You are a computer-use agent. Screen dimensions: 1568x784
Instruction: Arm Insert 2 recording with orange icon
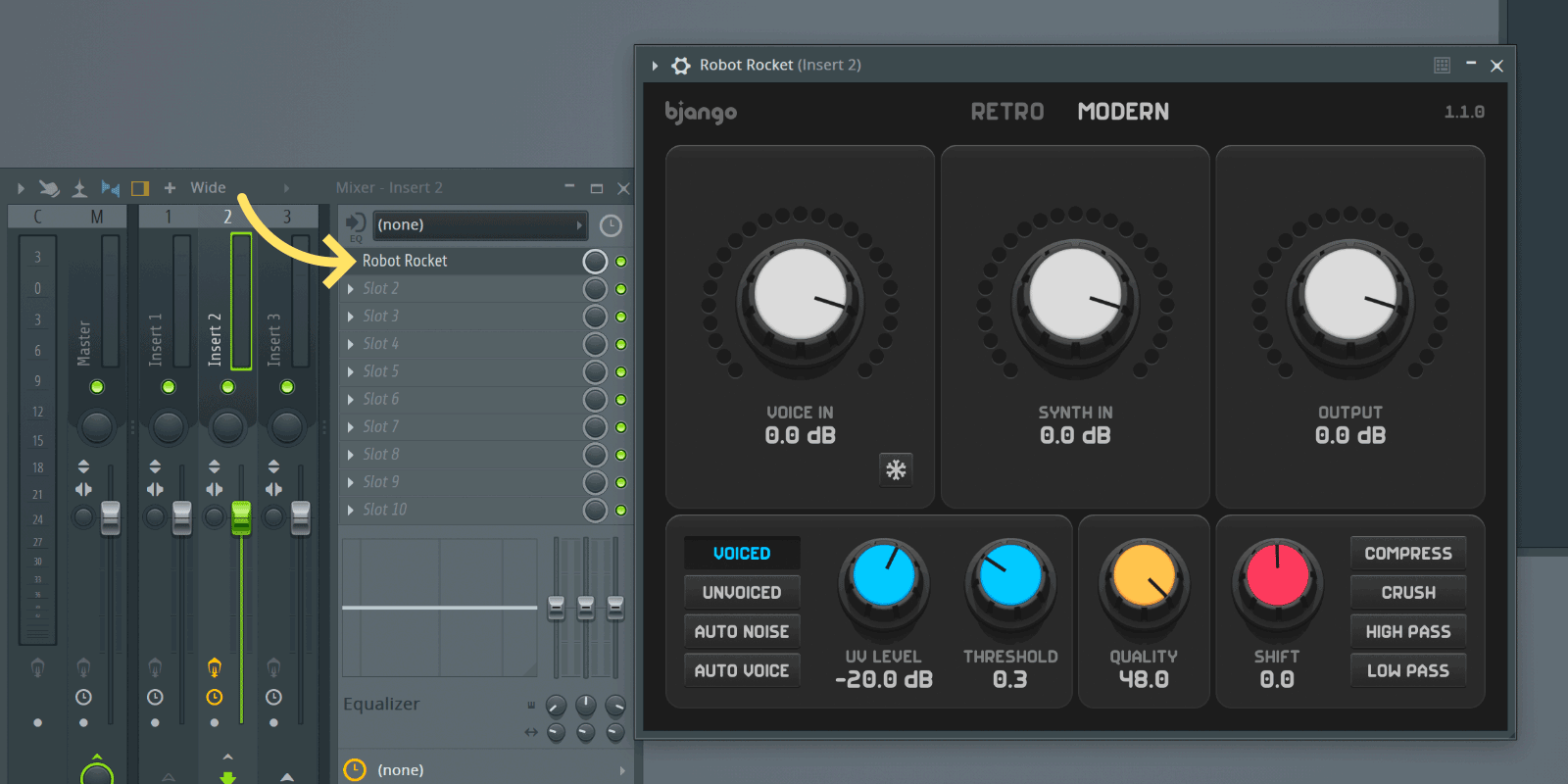point(215,667)
